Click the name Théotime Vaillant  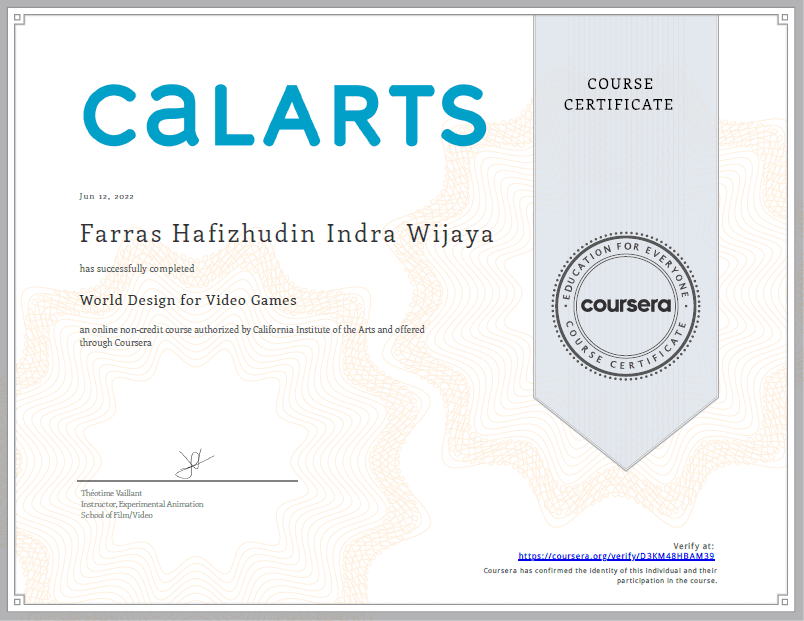(x=111, y=493)
